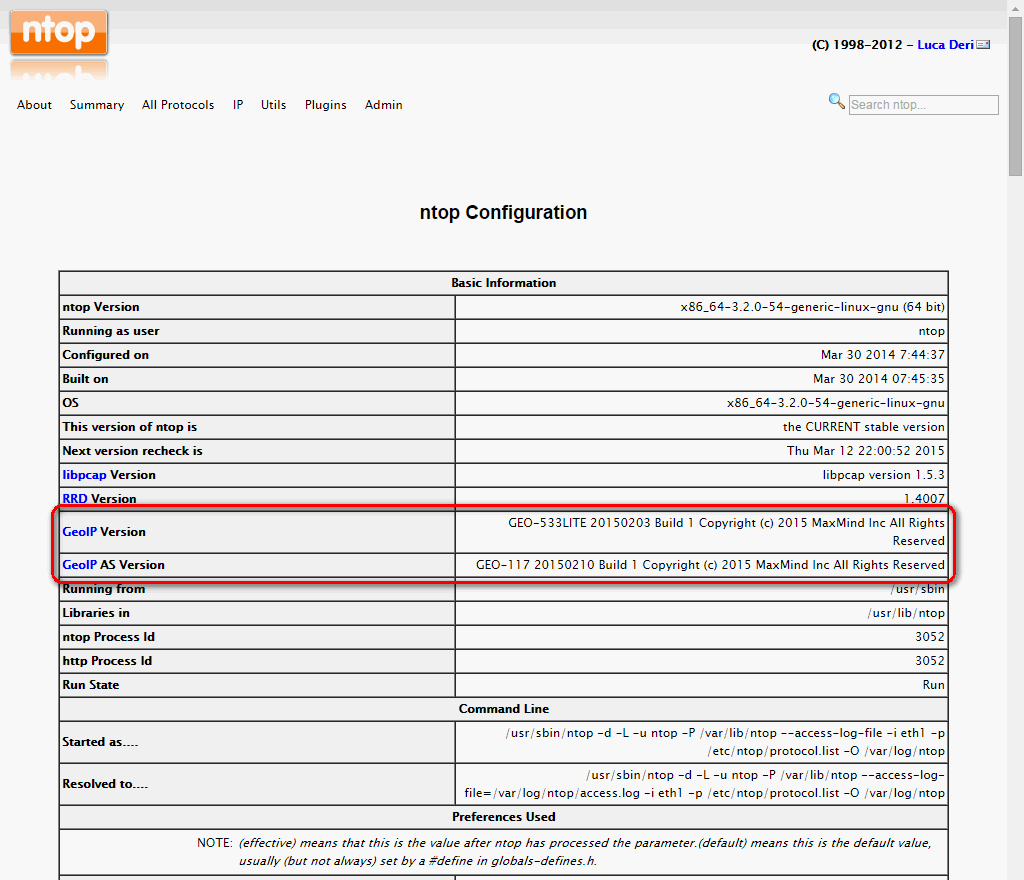Click the Running as user label

click(x=110, y=331)
